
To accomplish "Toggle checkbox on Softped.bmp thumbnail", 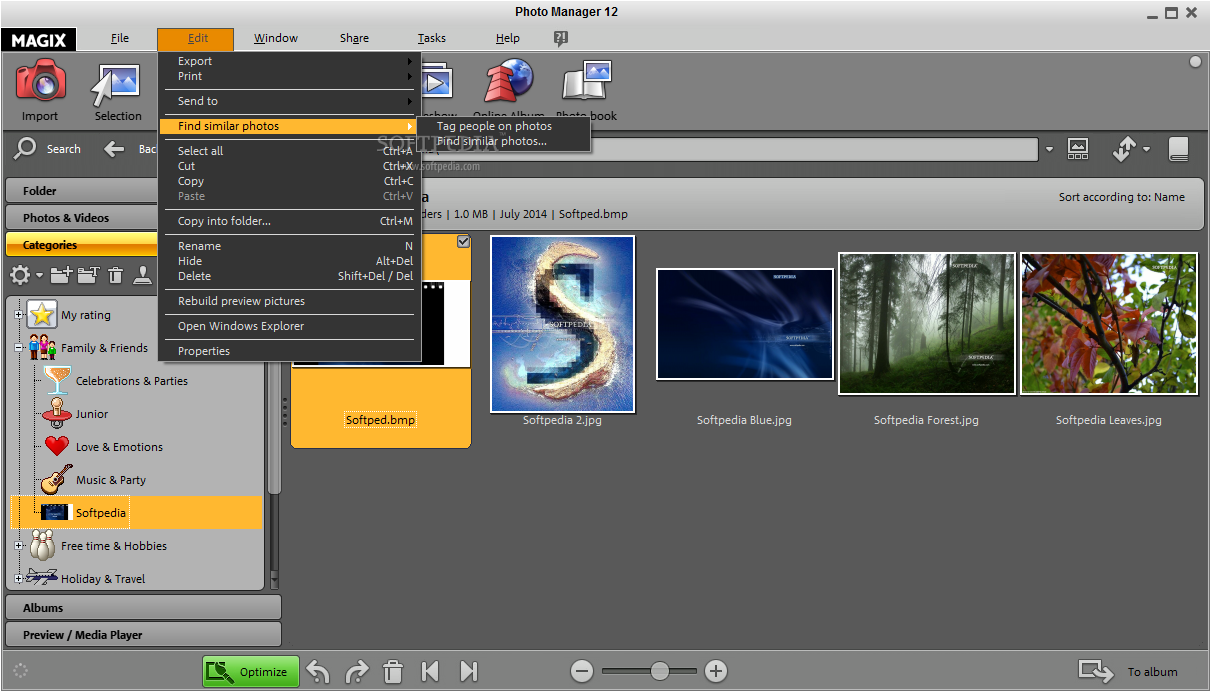I will coord(463,241).
